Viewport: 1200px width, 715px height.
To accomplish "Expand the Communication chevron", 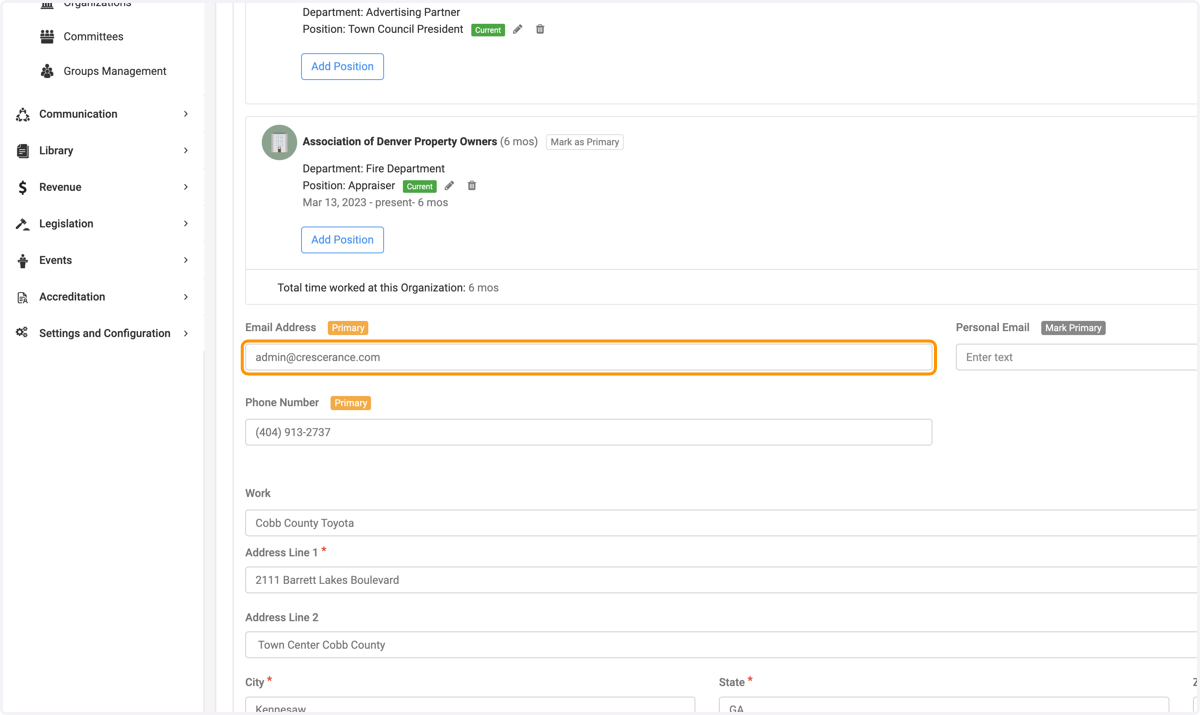I will pos(186,114).
